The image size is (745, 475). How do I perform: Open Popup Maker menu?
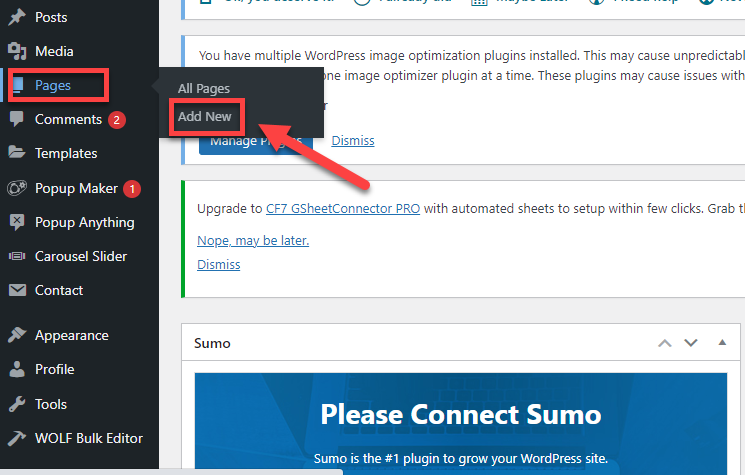pos(76,188)
